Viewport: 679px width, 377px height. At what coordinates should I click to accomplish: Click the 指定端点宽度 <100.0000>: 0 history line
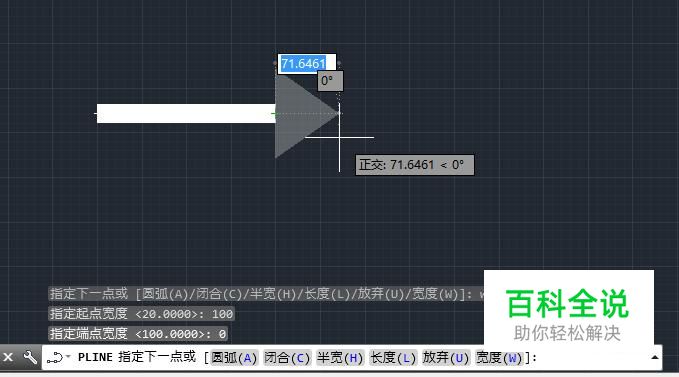[138, 334]
